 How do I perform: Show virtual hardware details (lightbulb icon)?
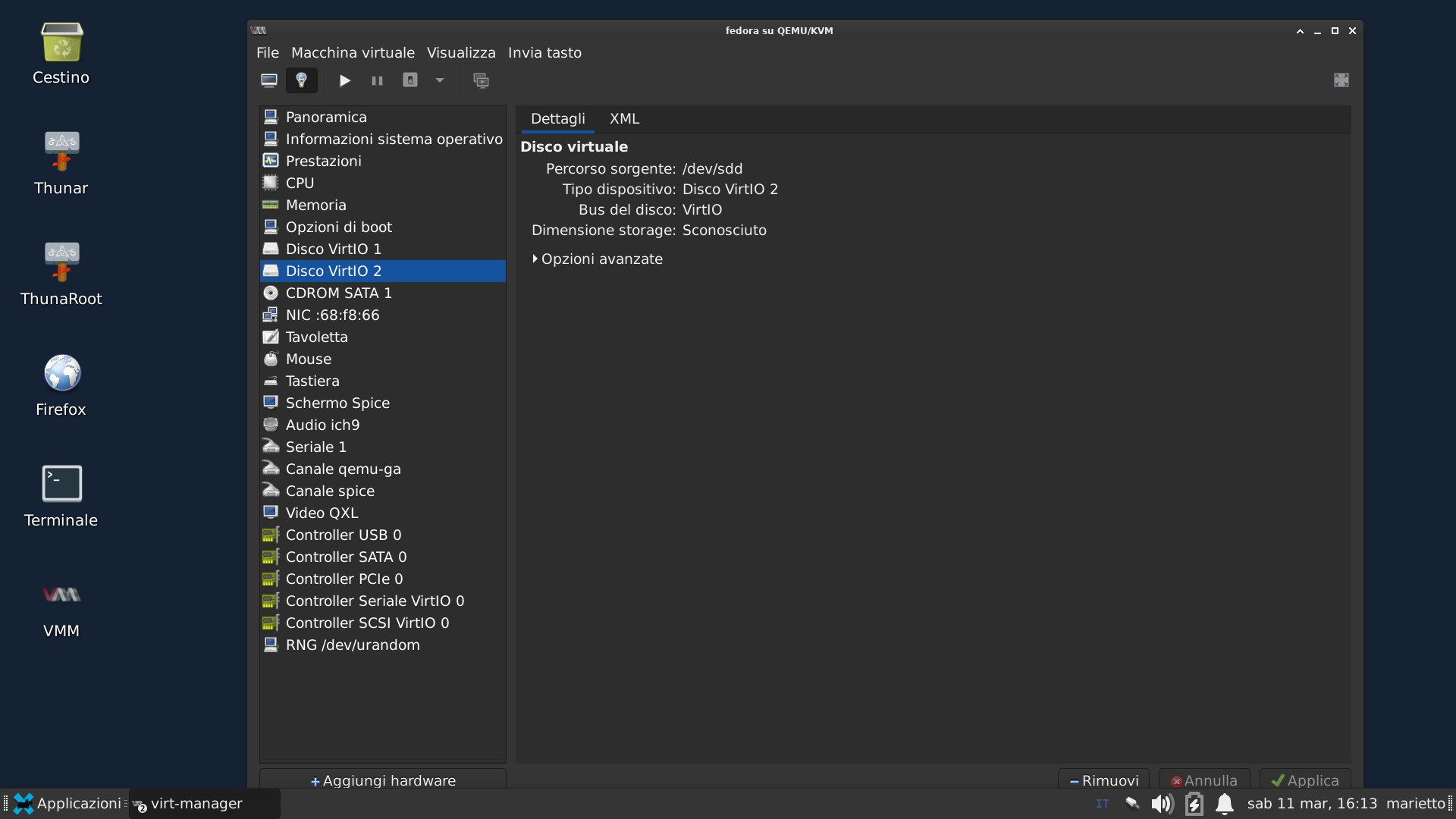[x=301, y=80]
